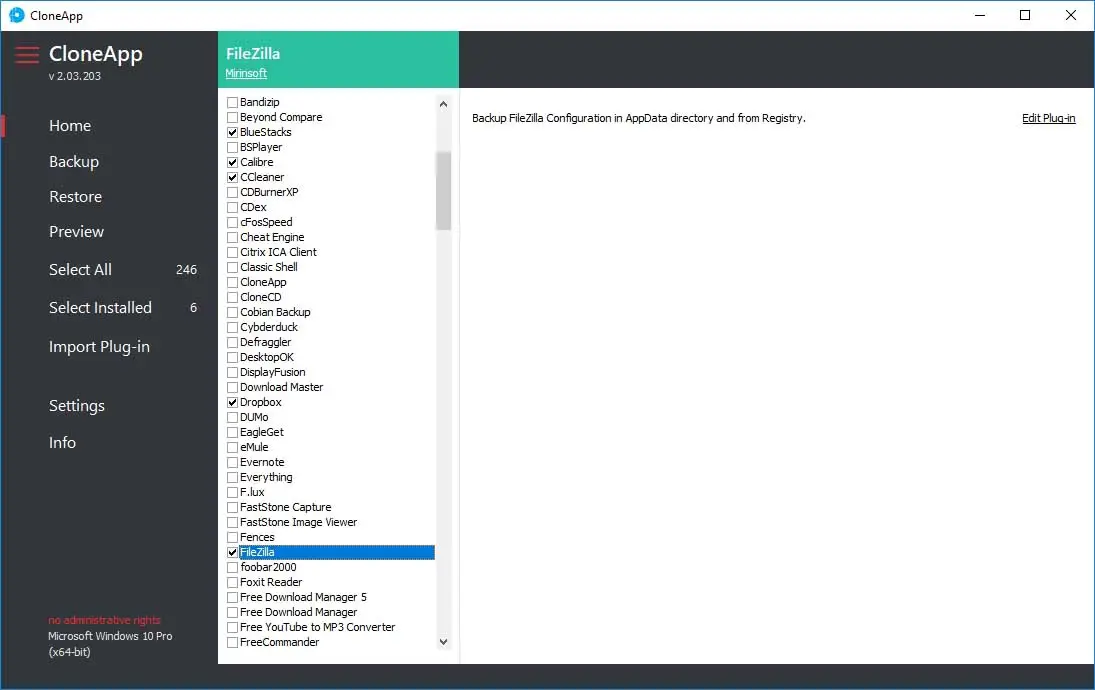Select the FreeCommander entry
Image resolution: width=1095 pixels, height=690 pixels.
coord(279,643)
